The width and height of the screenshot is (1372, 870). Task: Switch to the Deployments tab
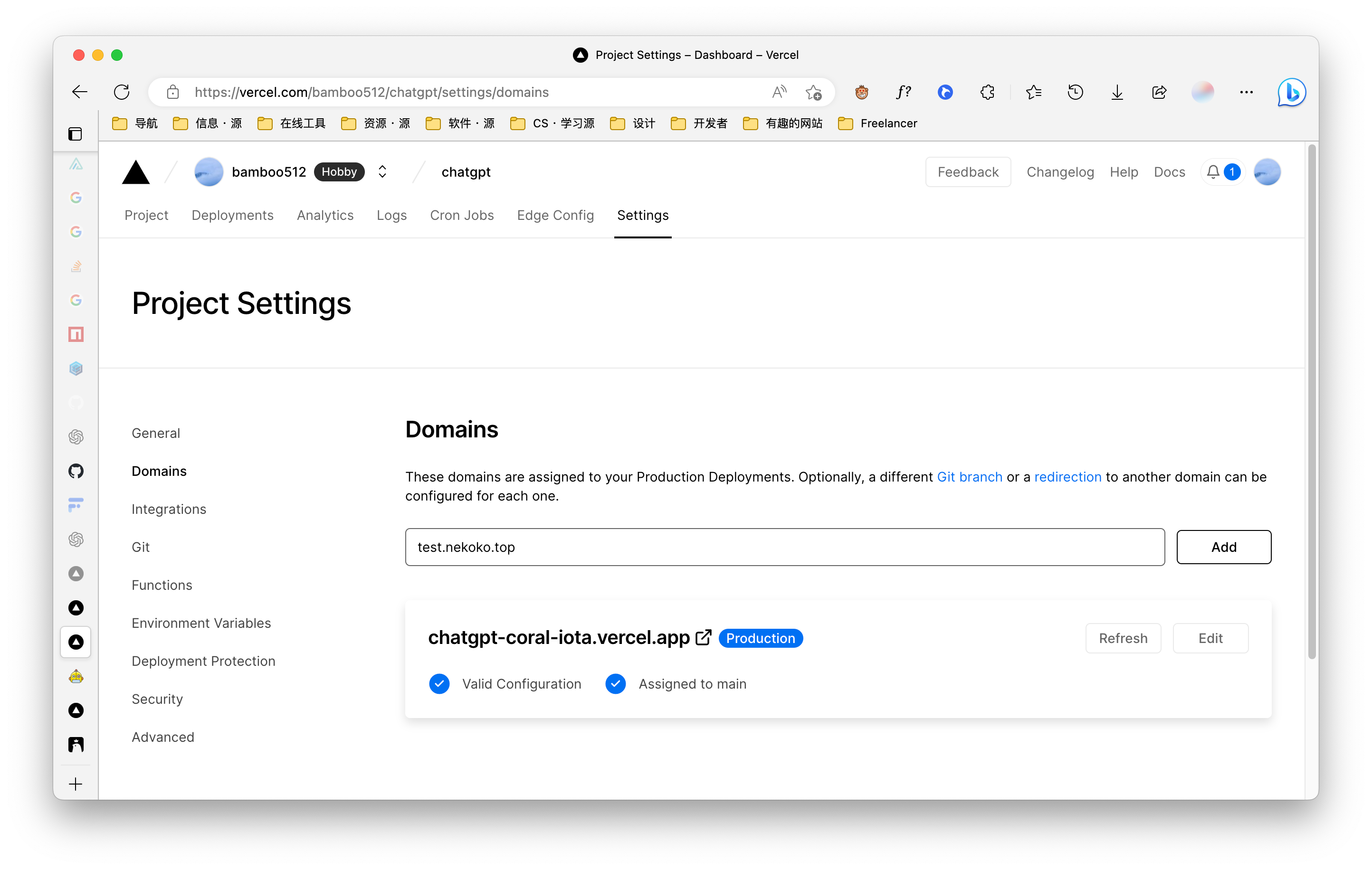tap(232, 215)
